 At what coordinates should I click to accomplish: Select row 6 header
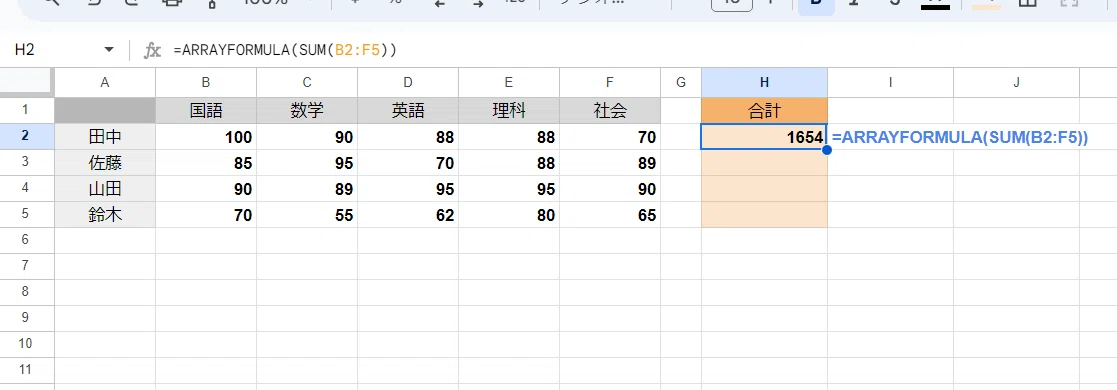pos(27,240)
